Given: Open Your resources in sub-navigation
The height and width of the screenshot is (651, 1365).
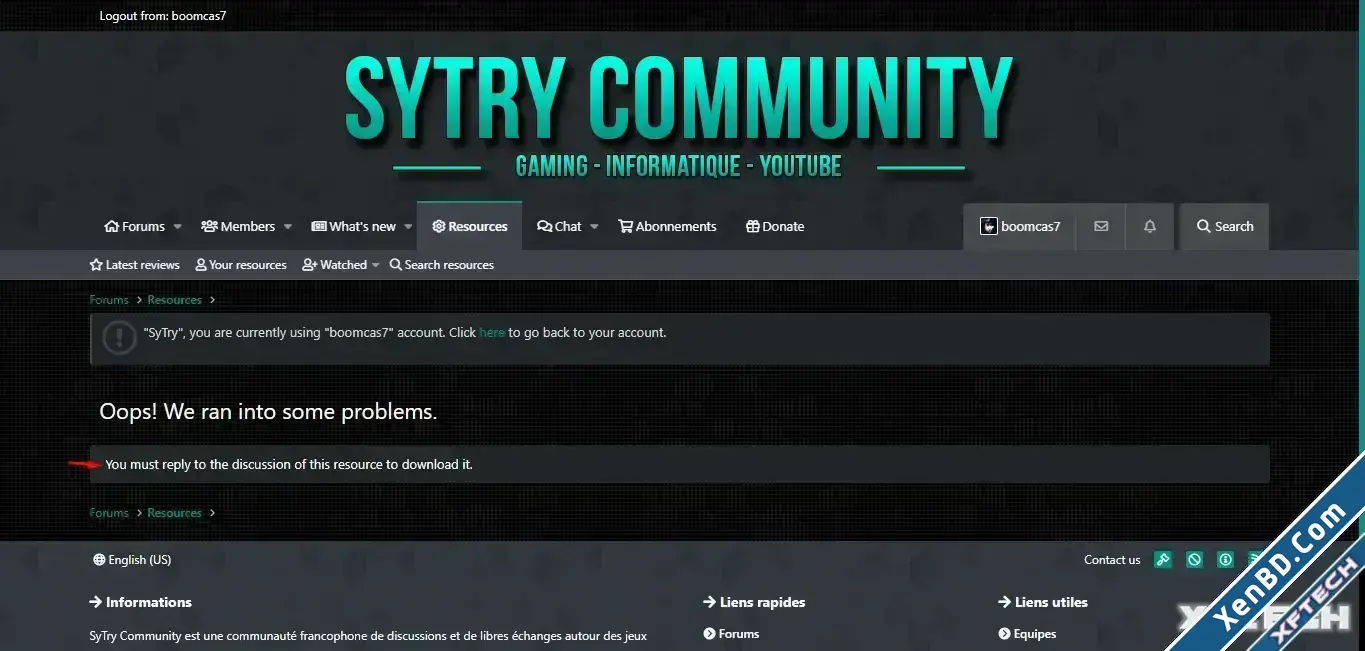Looking at the screenshot, I should (x=241, y=265).
